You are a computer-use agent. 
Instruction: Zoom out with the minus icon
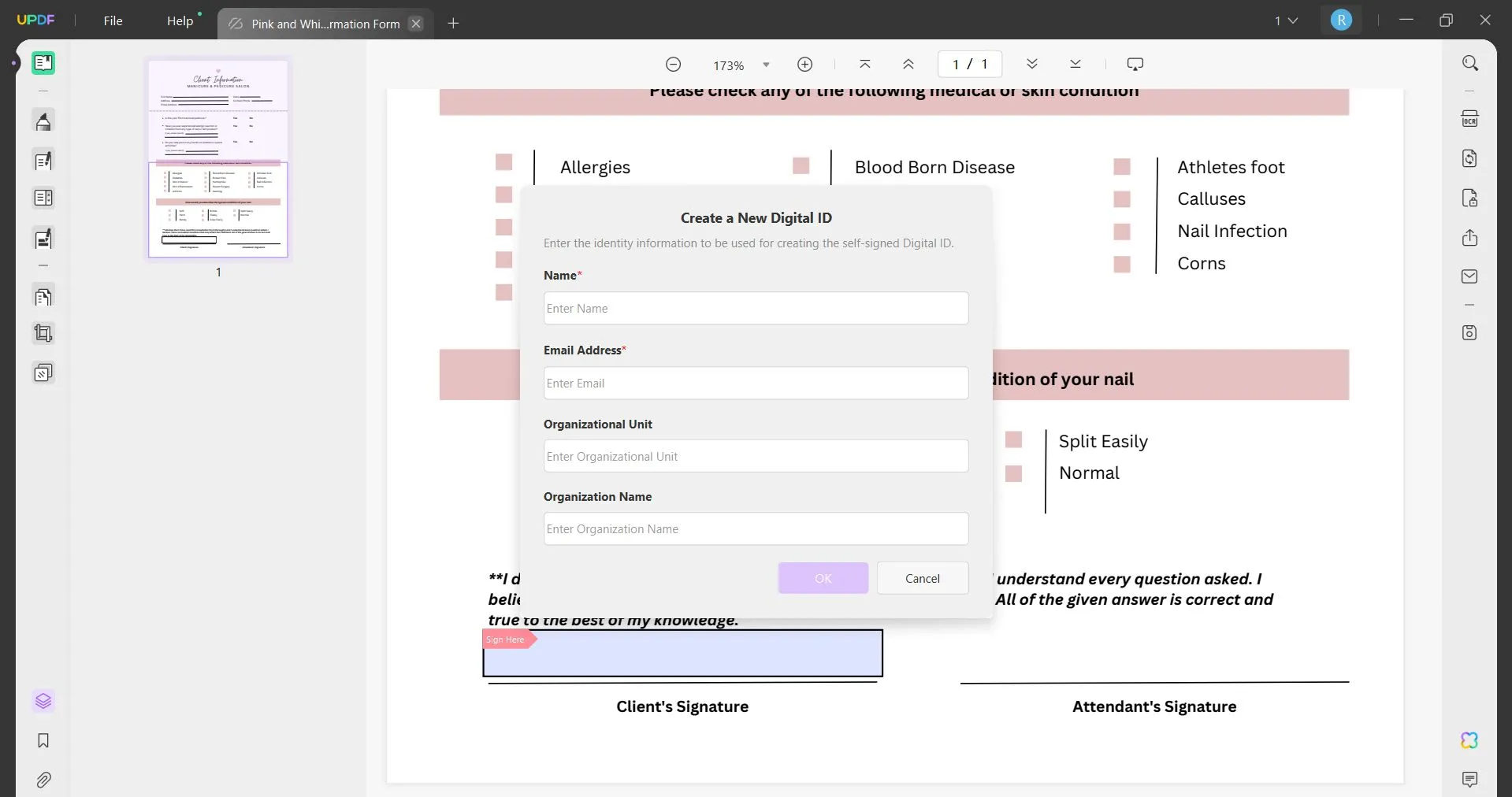[x=673, y=65]
